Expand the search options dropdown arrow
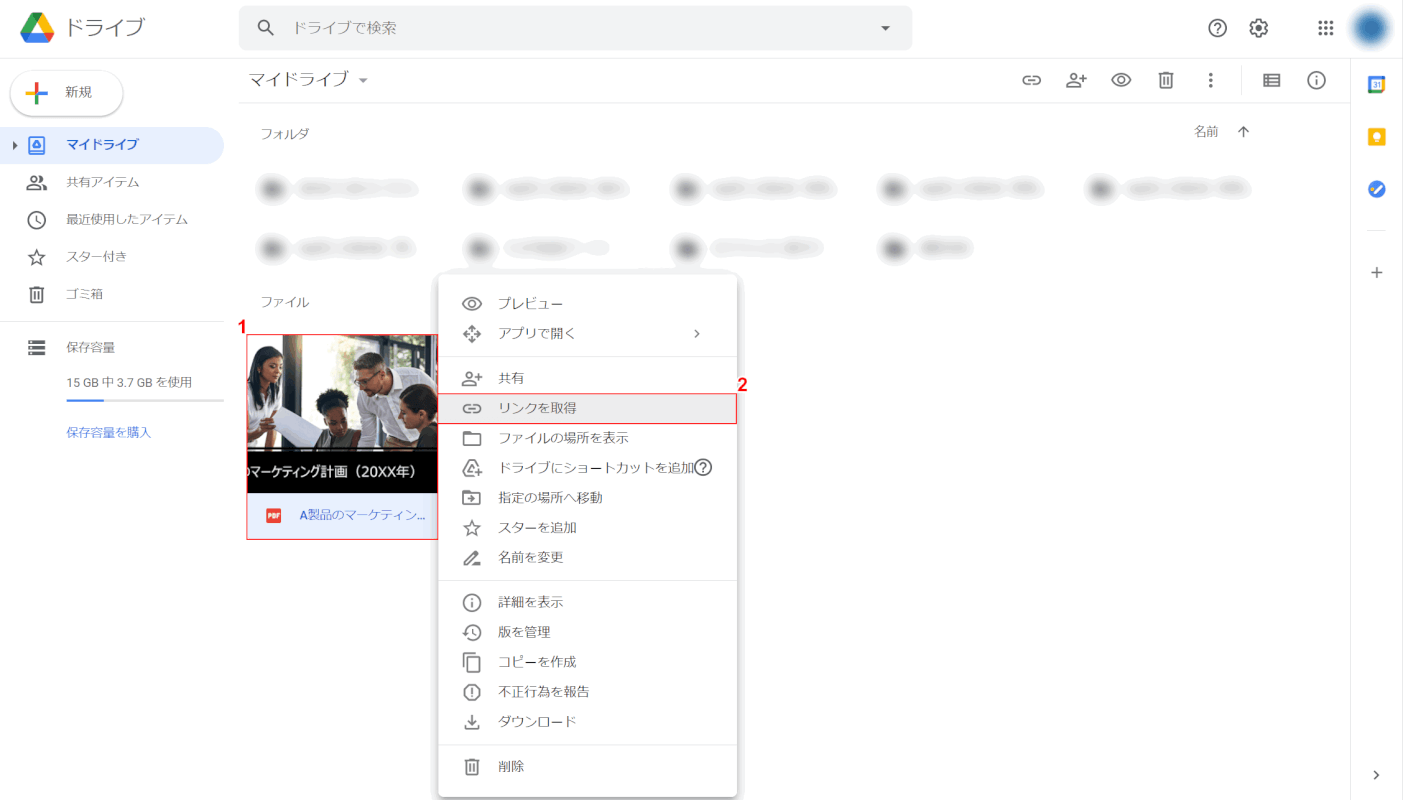 coord(885,28)
